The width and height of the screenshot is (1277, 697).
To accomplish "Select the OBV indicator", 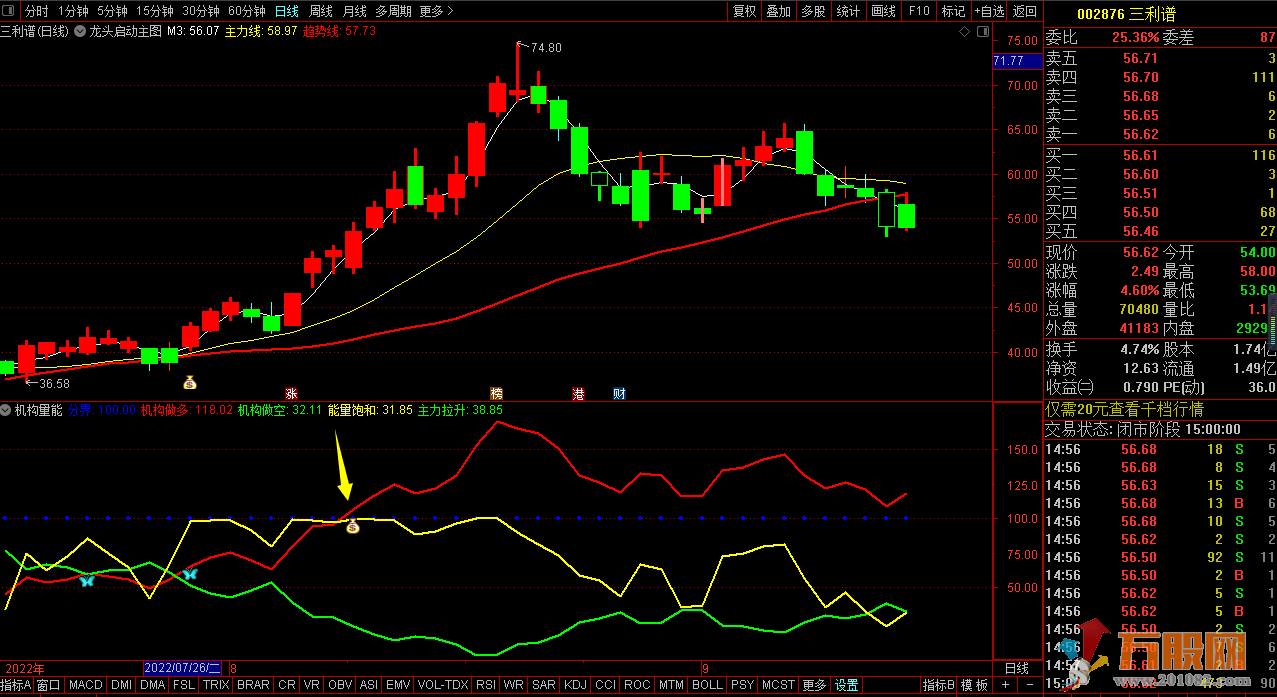I will point(340,685).
